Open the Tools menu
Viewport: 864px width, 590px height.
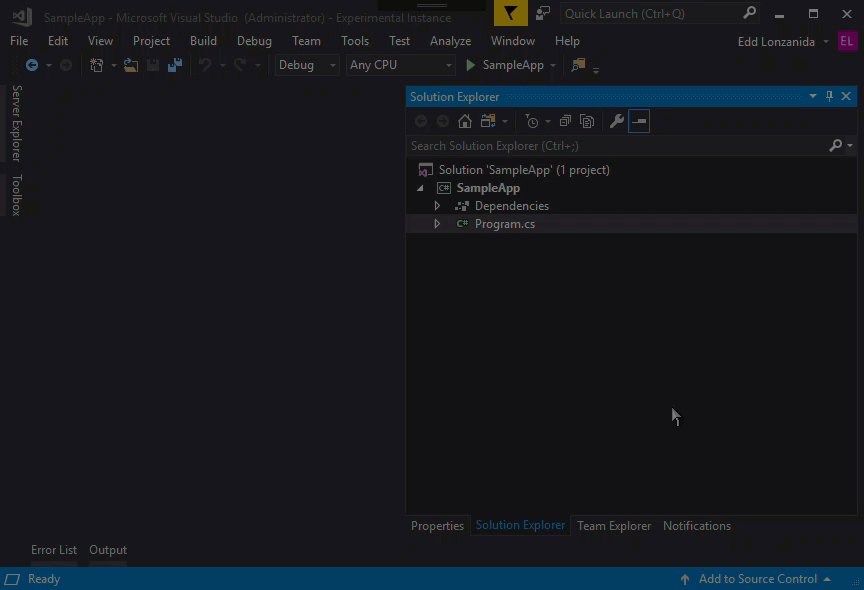355,41
